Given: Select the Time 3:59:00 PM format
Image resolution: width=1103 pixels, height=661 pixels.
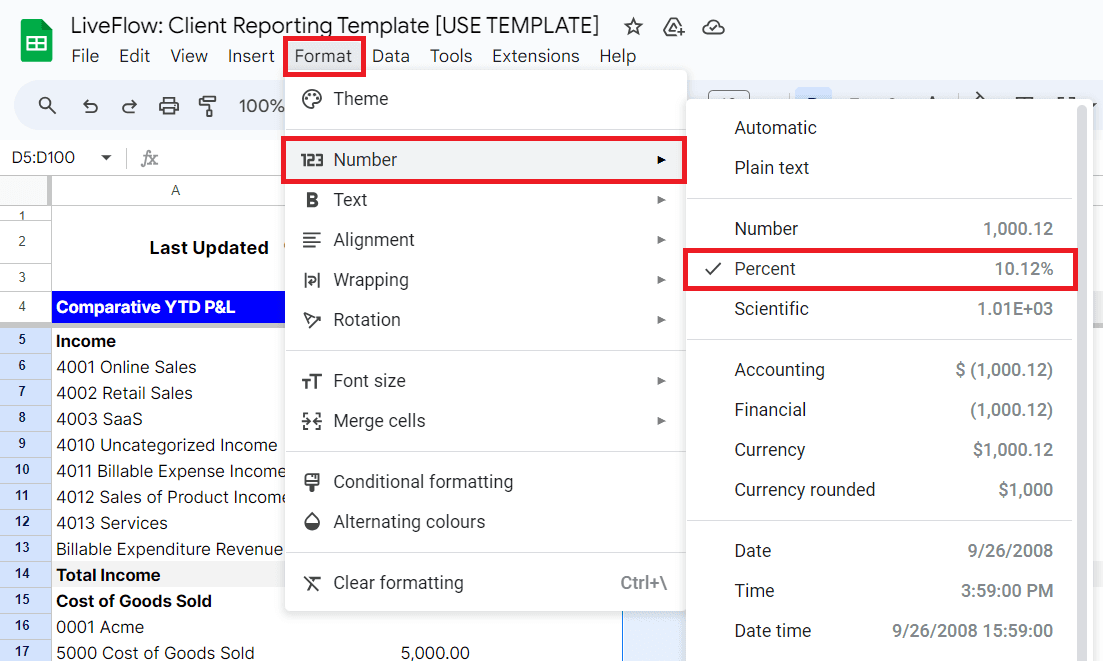Looking at the screenshot, I should point(880,591).
